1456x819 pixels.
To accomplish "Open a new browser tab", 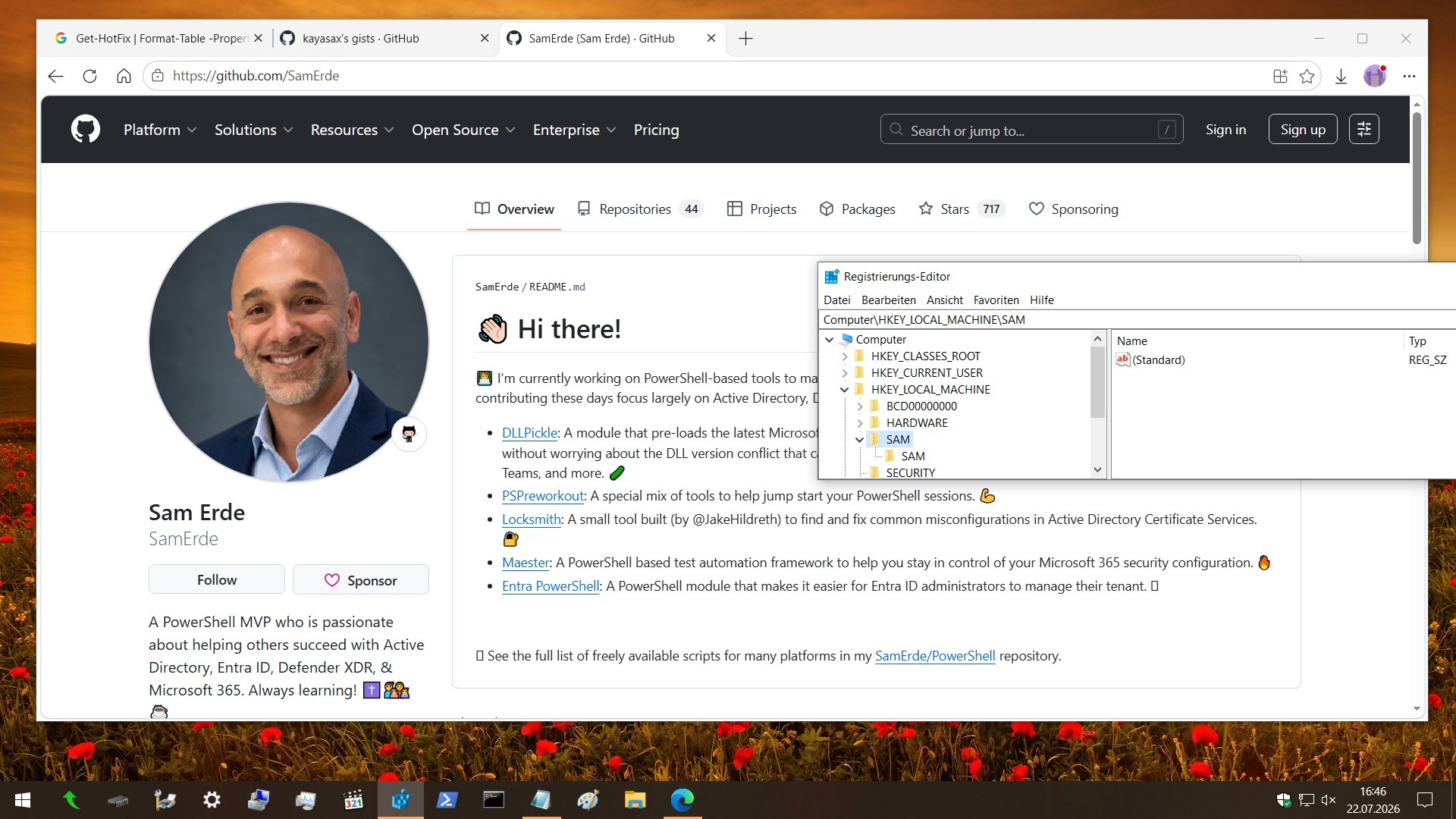I will 745,39.
